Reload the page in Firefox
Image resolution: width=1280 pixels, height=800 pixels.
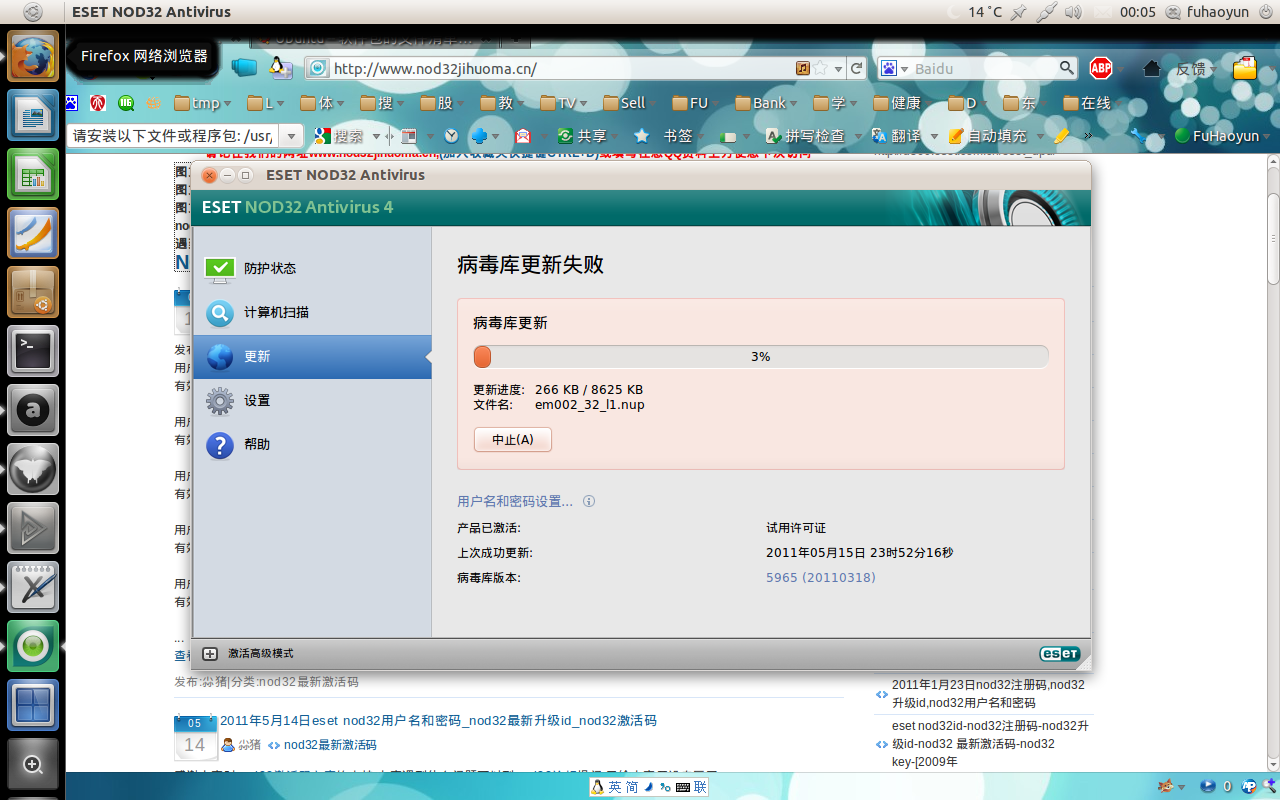click(x=856, y=68)
